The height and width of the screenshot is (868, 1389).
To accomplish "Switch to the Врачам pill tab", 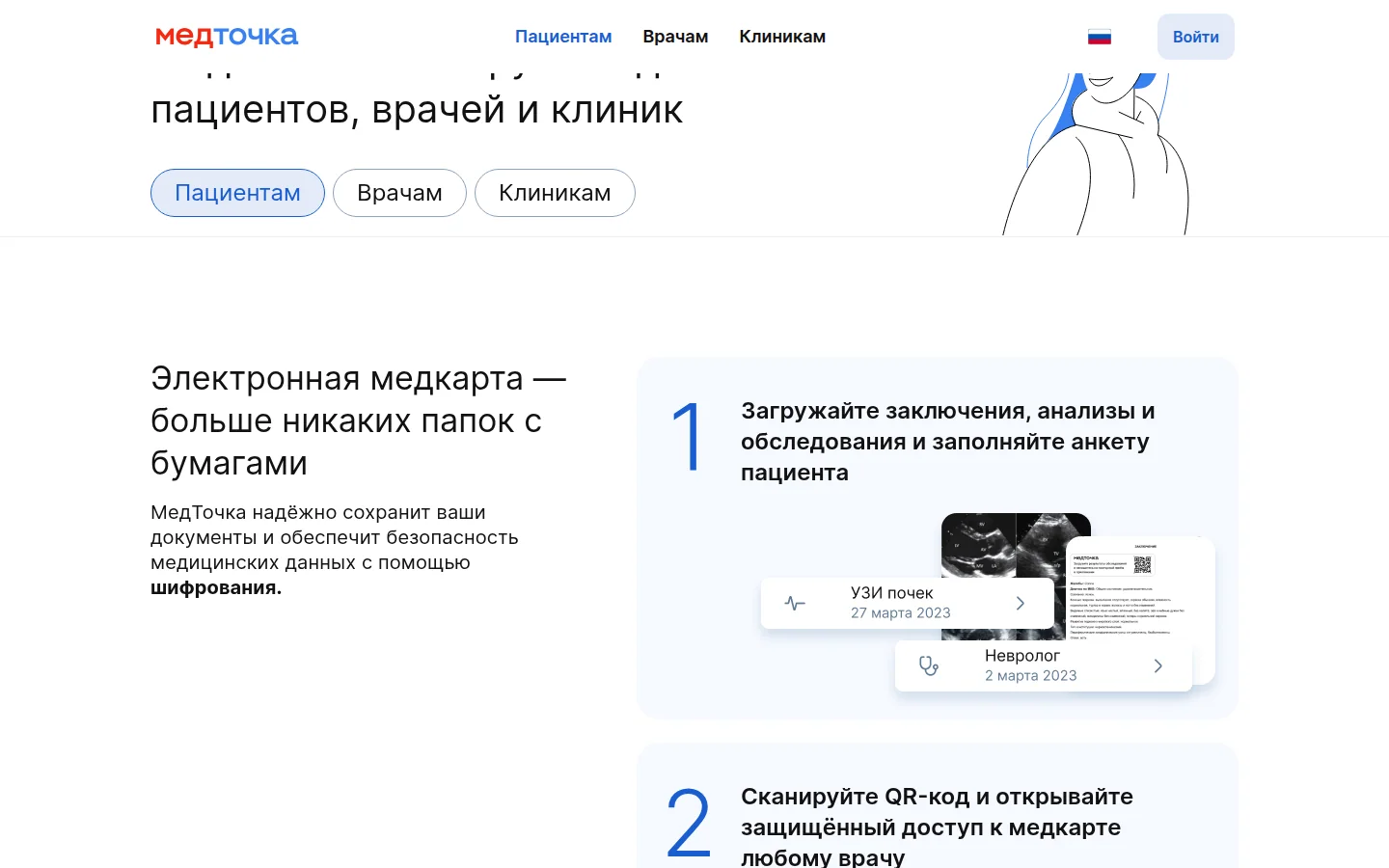I will [399, 193].
